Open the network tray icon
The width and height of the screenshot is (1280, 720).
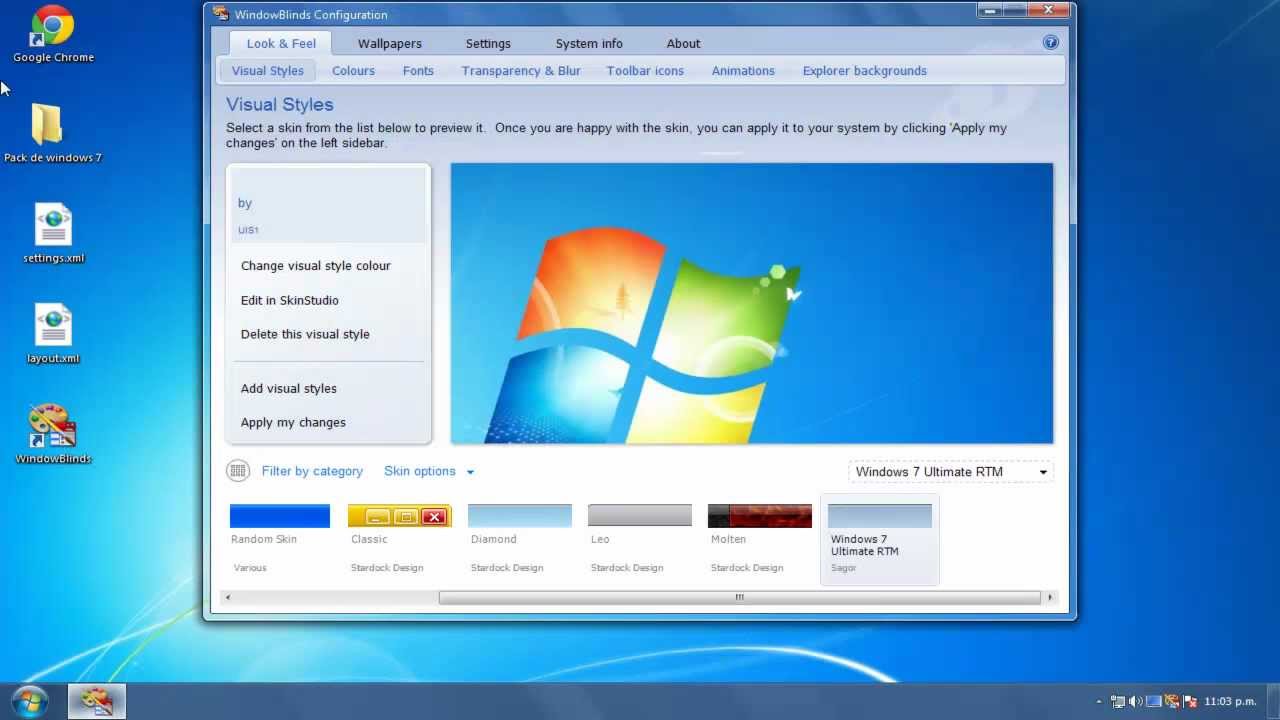click(x=1118, y=702)
